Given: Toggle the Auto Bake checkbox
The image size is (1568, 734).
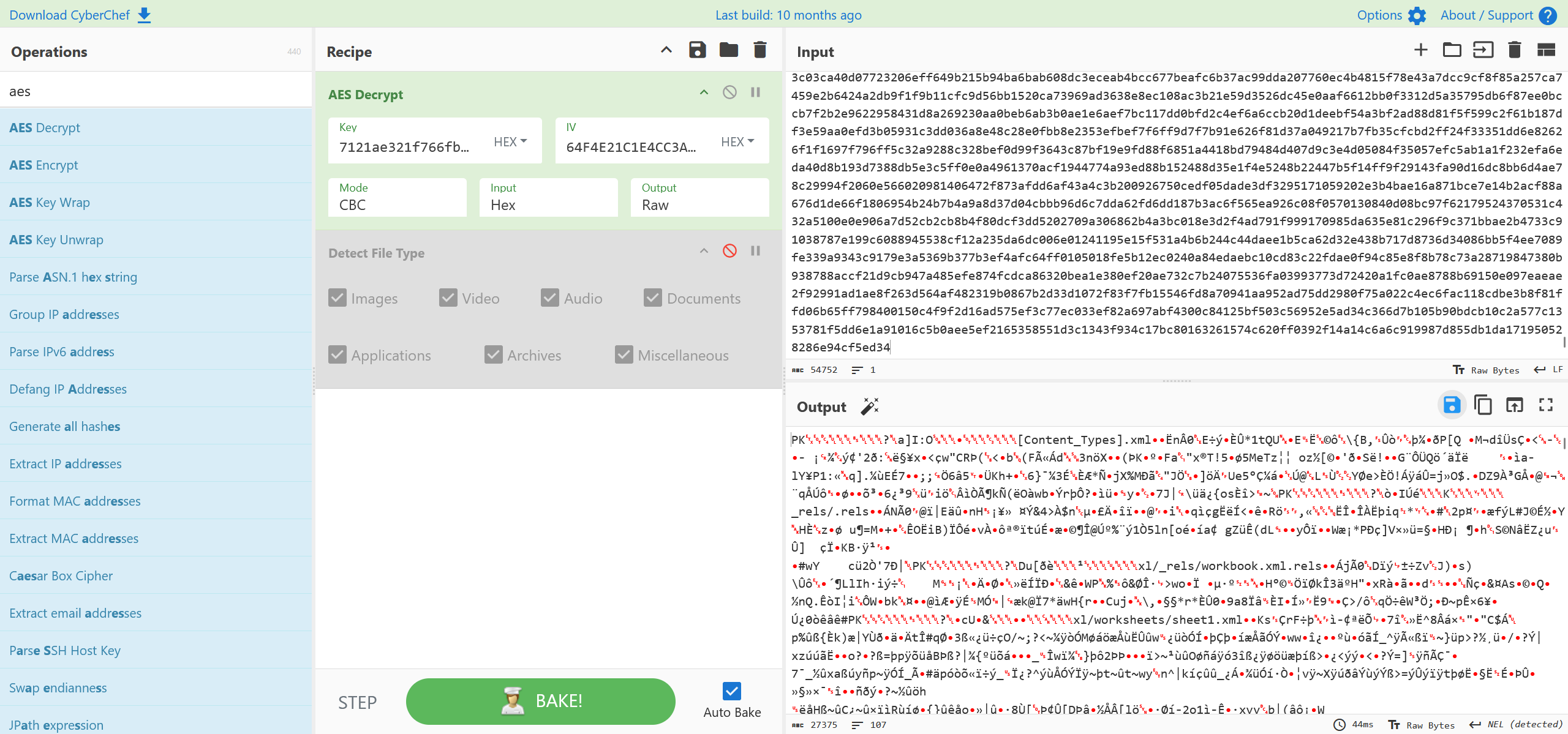Looking at the screenshot, I should point(731,691).
